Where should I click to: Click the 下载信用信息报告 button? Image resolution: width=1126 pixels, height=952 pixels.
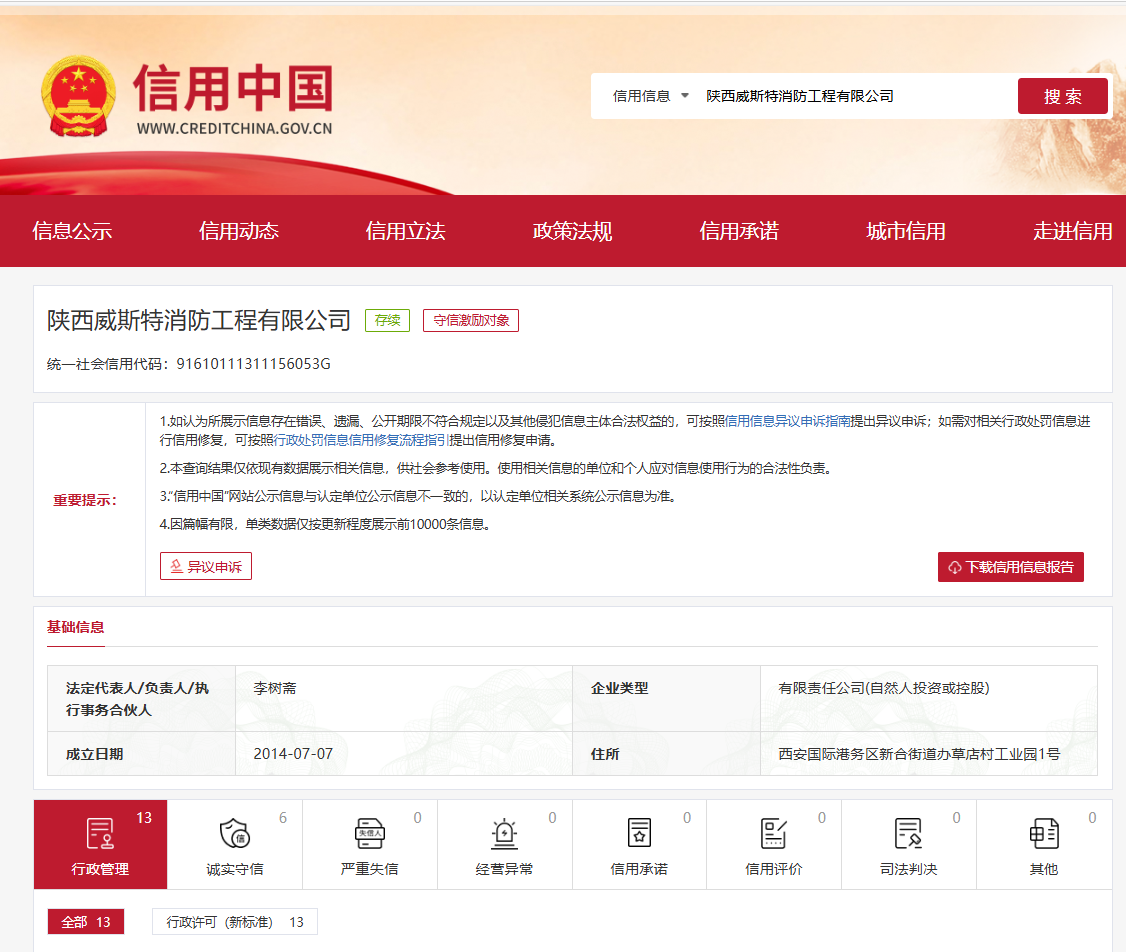coord(1010,567)
